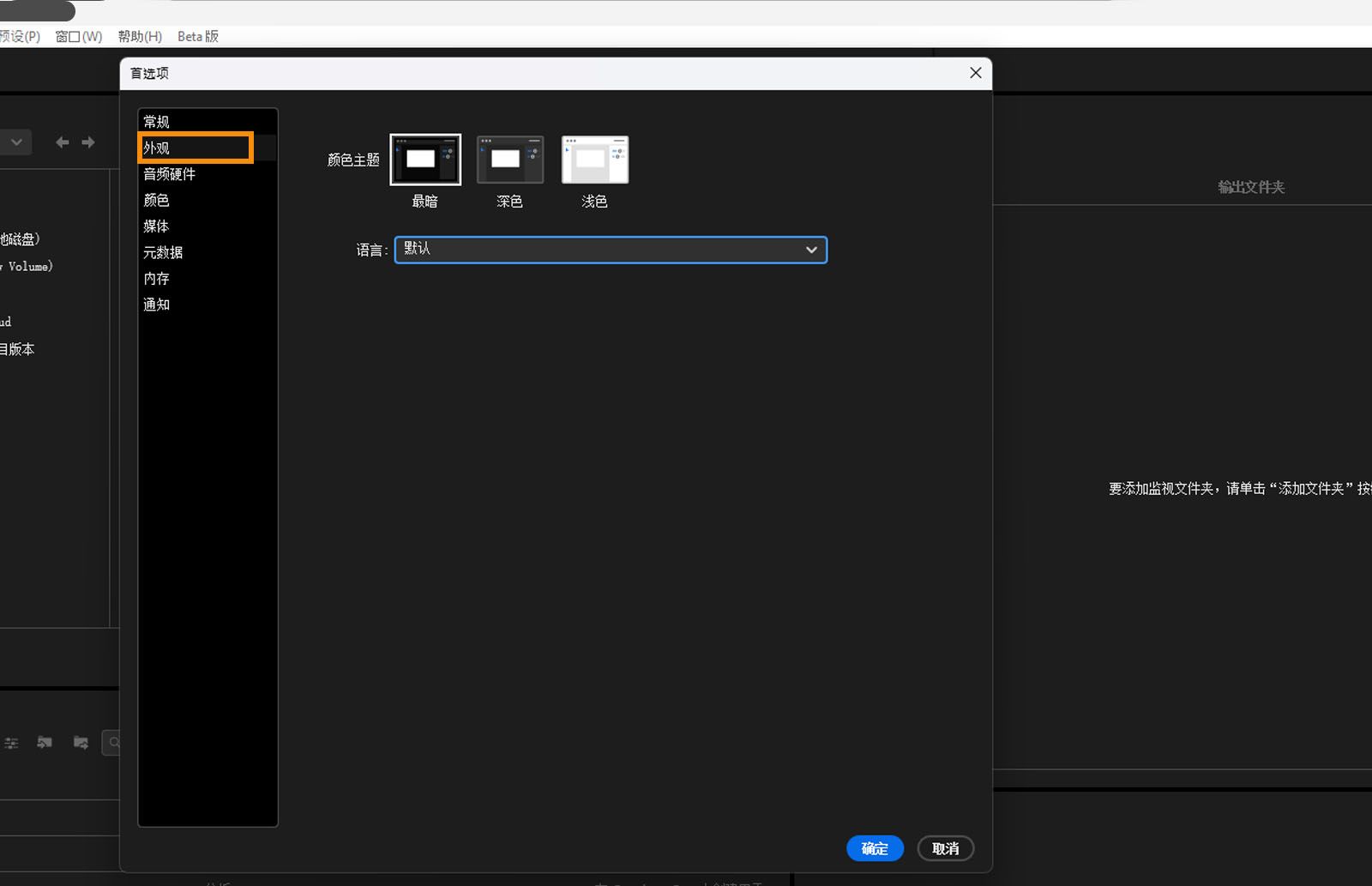Screen dimensions: 1372x886
Task: Open the 颜色 preferences category
Action: pos(208,200)
